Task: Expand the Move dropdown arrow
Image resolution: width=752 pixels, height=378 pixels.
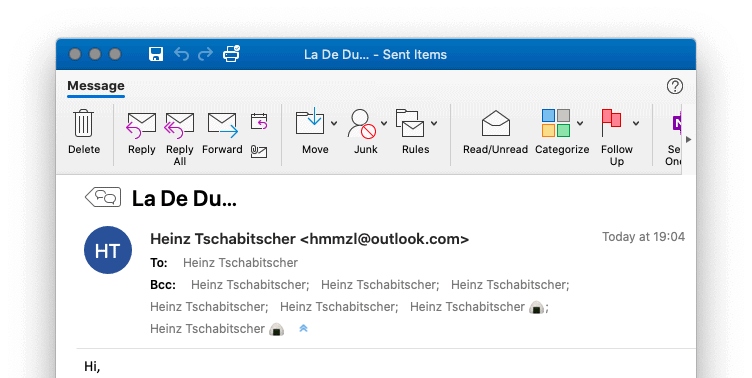Action: point(334,123)
